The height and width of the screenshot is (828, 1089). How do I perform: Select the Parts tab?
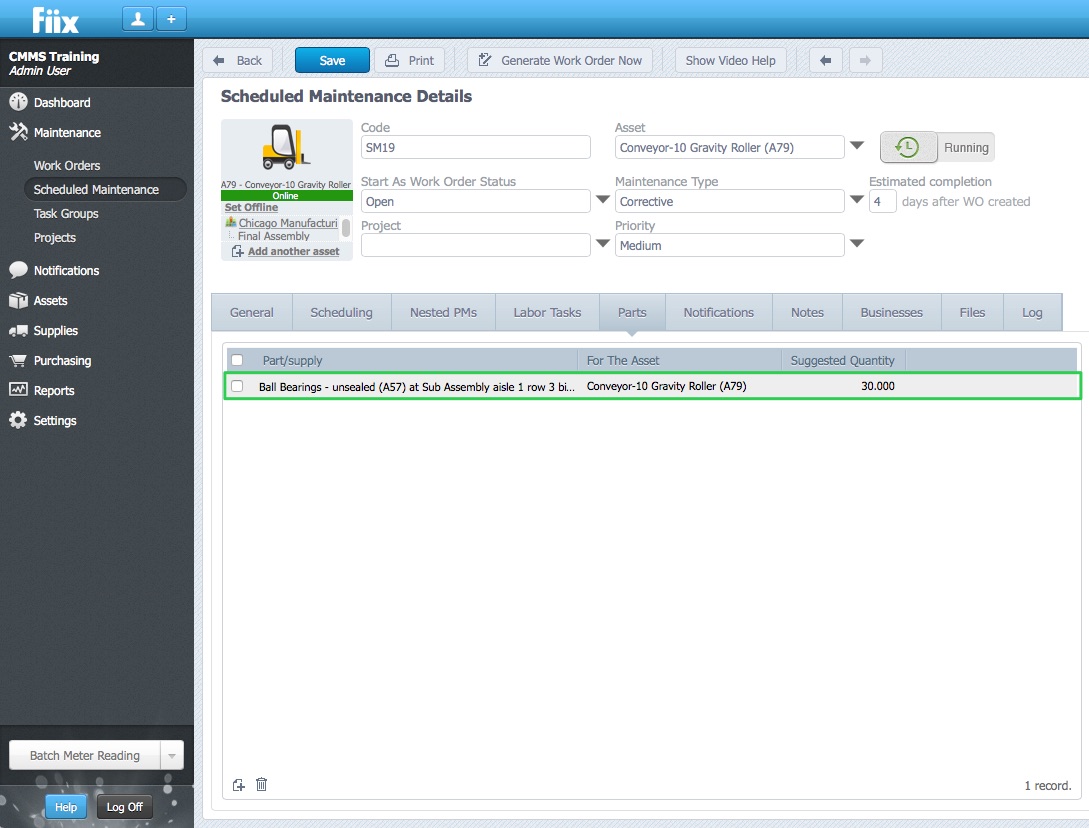pos(632,313)
